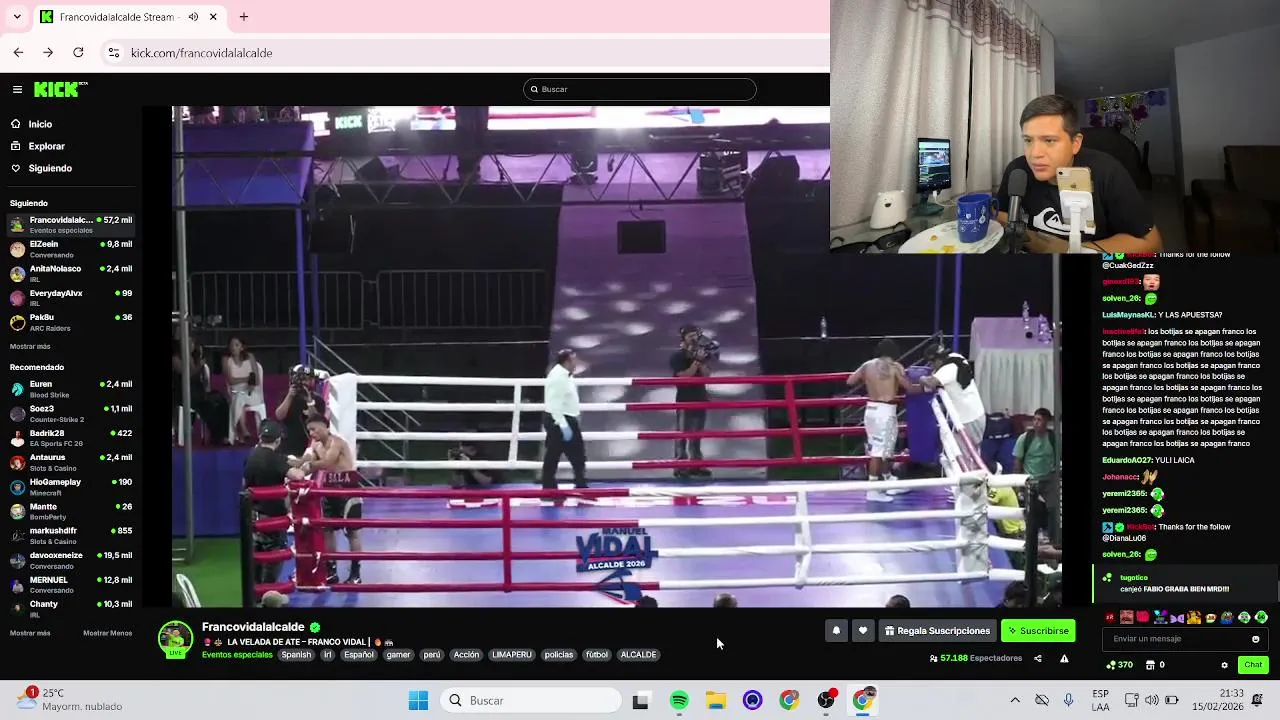Viewport: 1280px width, 720px height.
Task: Show hidden system tray icons
Action: point(1015,701)
